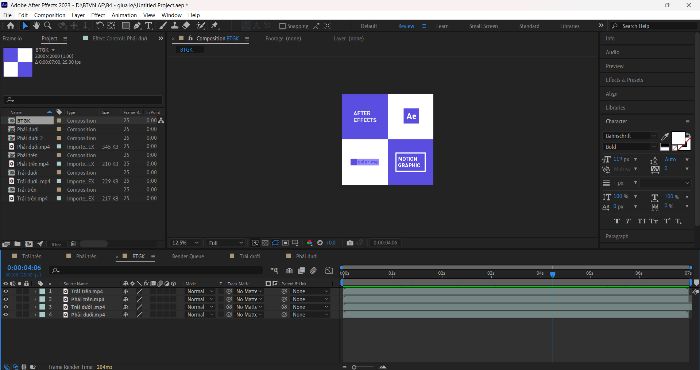Select the Hand tool
This screenshot has width=700, height=370.
pos(36,26)
